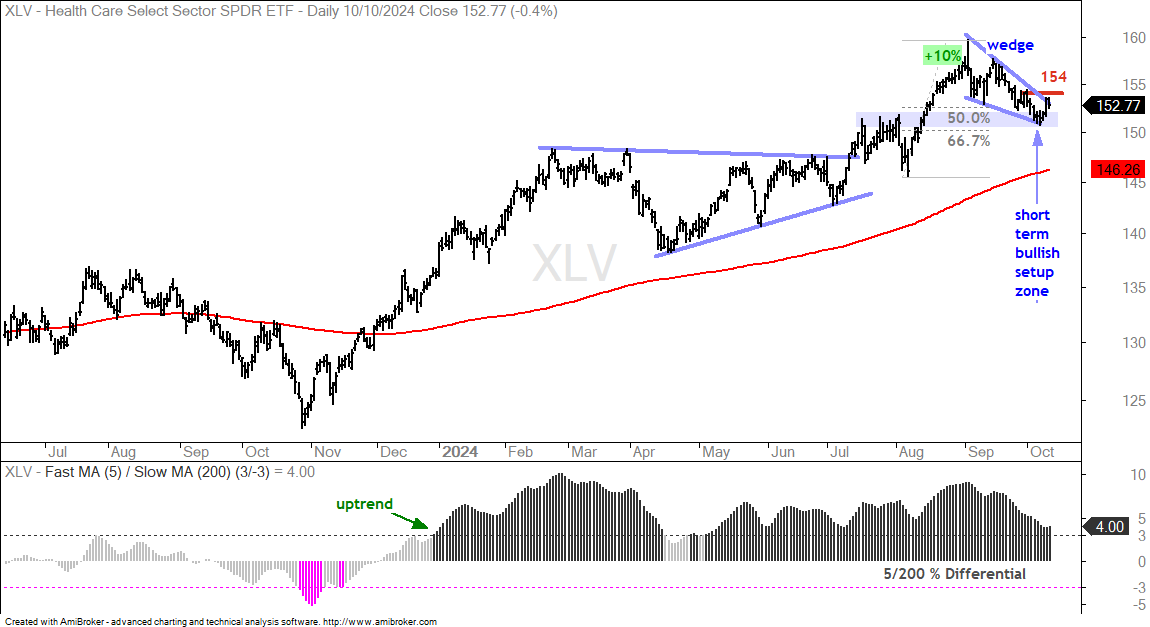Click the 'Dec' month label on time axis
Image resolution: width=1150 pixels, height=627 pixels.
click(393, 452)
